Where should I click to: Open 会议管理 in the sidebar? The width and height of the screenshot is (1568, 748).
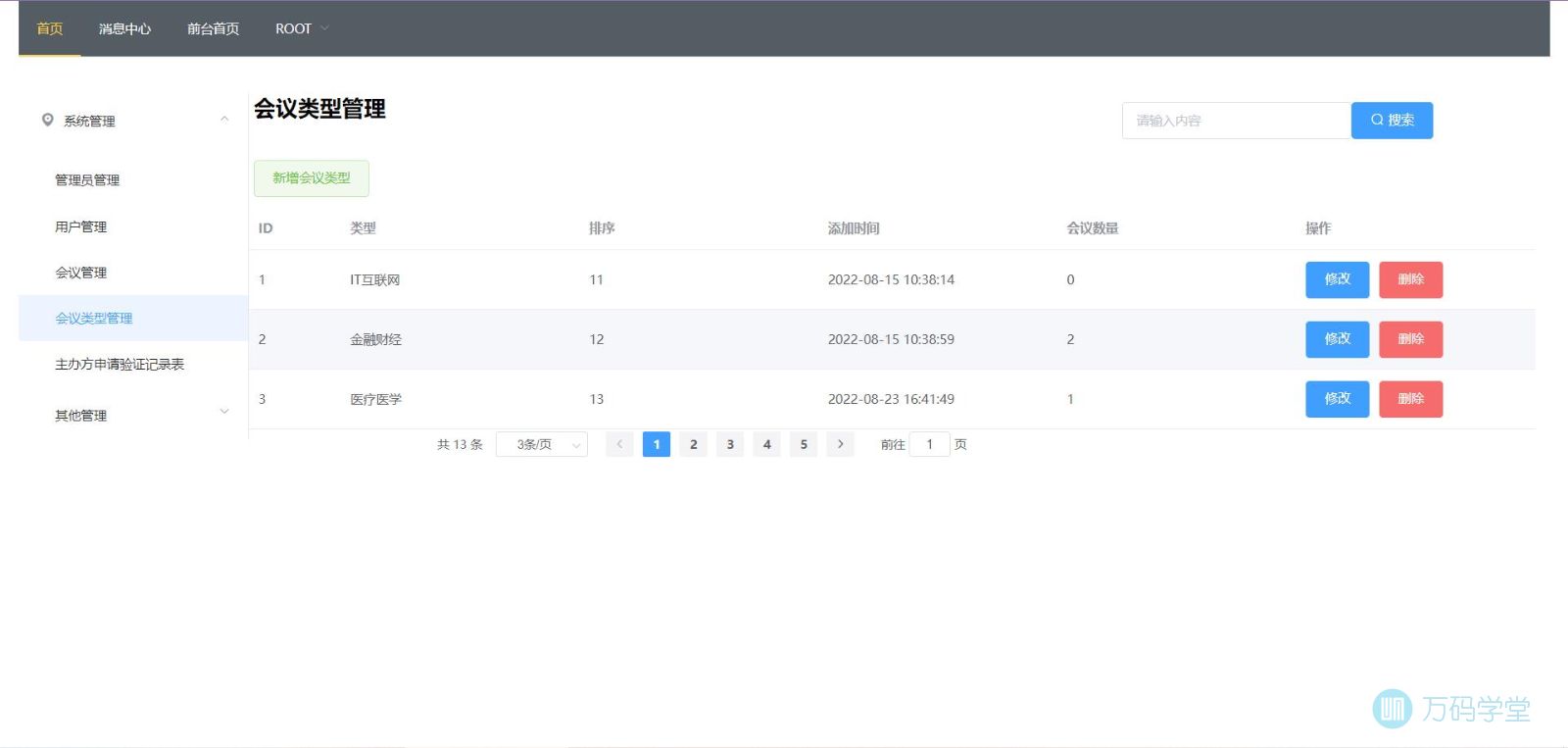(80, 273)
